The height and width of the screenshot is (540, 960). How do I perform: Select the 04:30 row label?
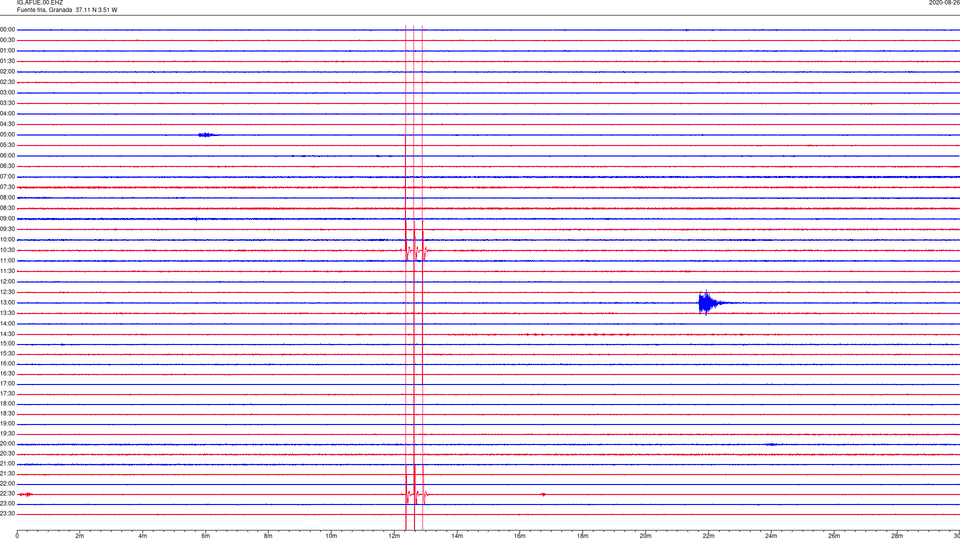[8, 124]
